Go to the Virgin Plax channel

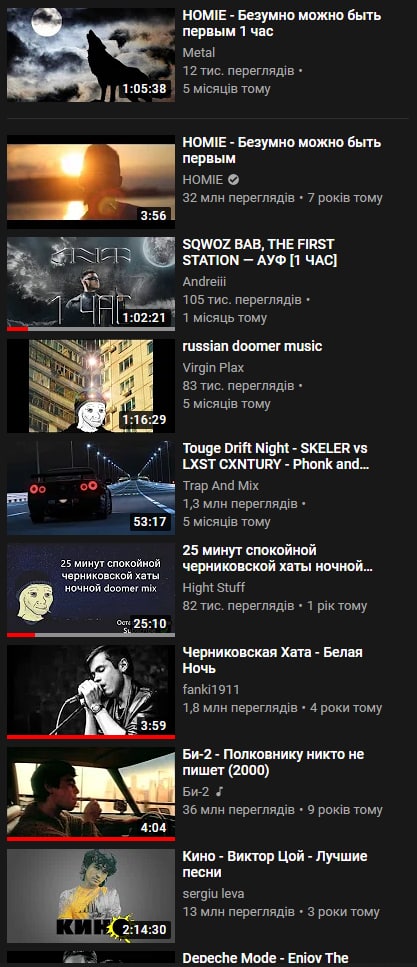(x=213, y=368)
